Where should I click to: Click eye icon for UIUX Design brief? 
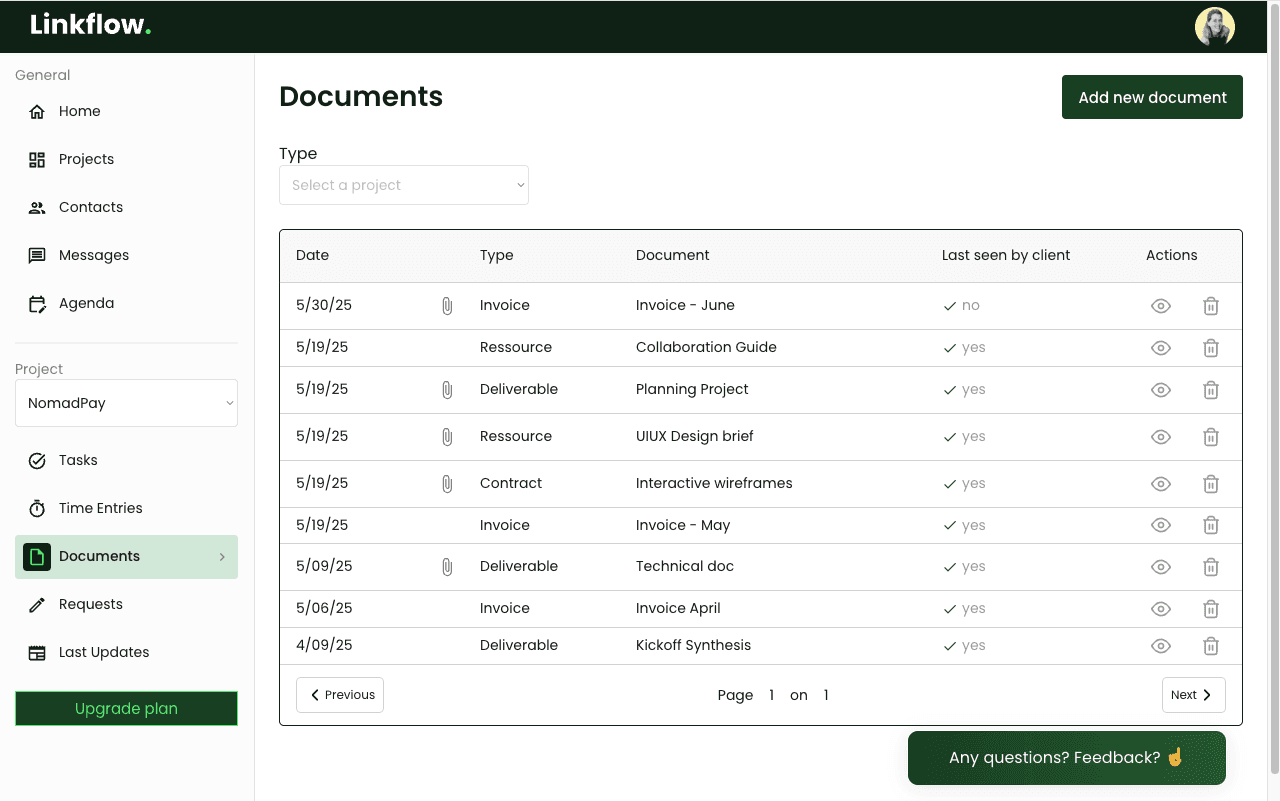pyautogui.click(x=1160, y=437)
